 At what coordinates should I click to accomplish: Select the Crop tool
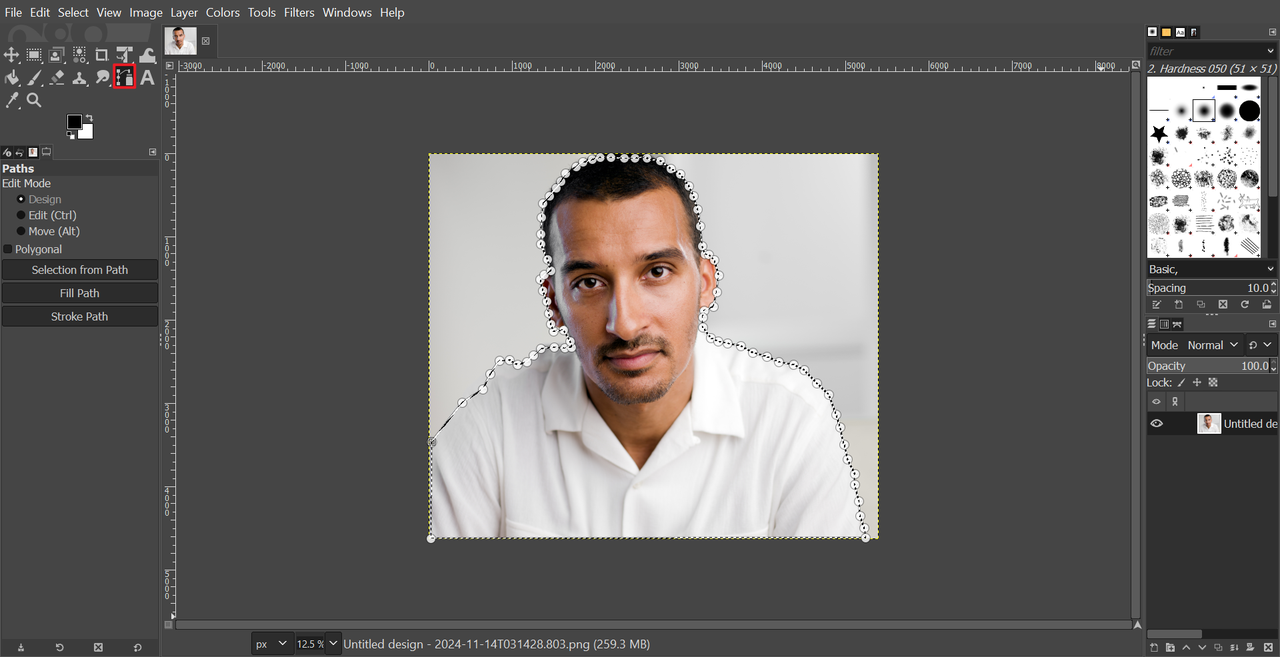click(102, 55)
